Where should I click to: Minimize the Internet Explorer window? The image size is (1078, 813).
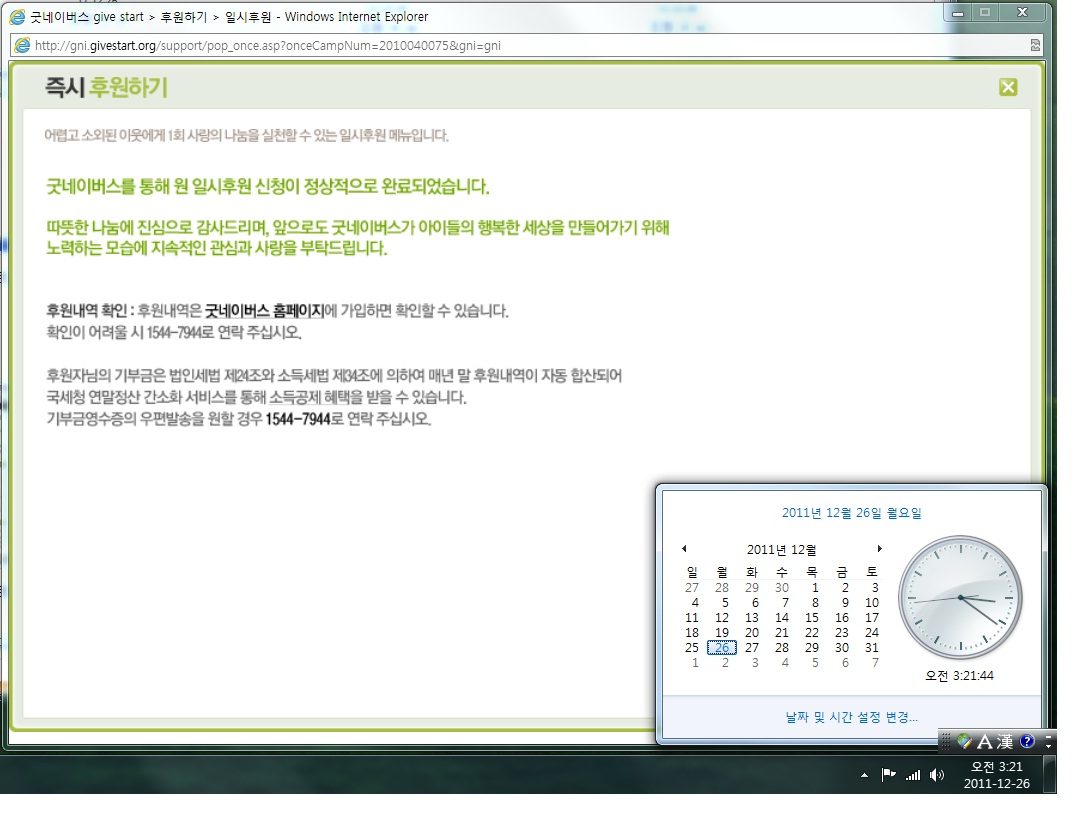958,12
